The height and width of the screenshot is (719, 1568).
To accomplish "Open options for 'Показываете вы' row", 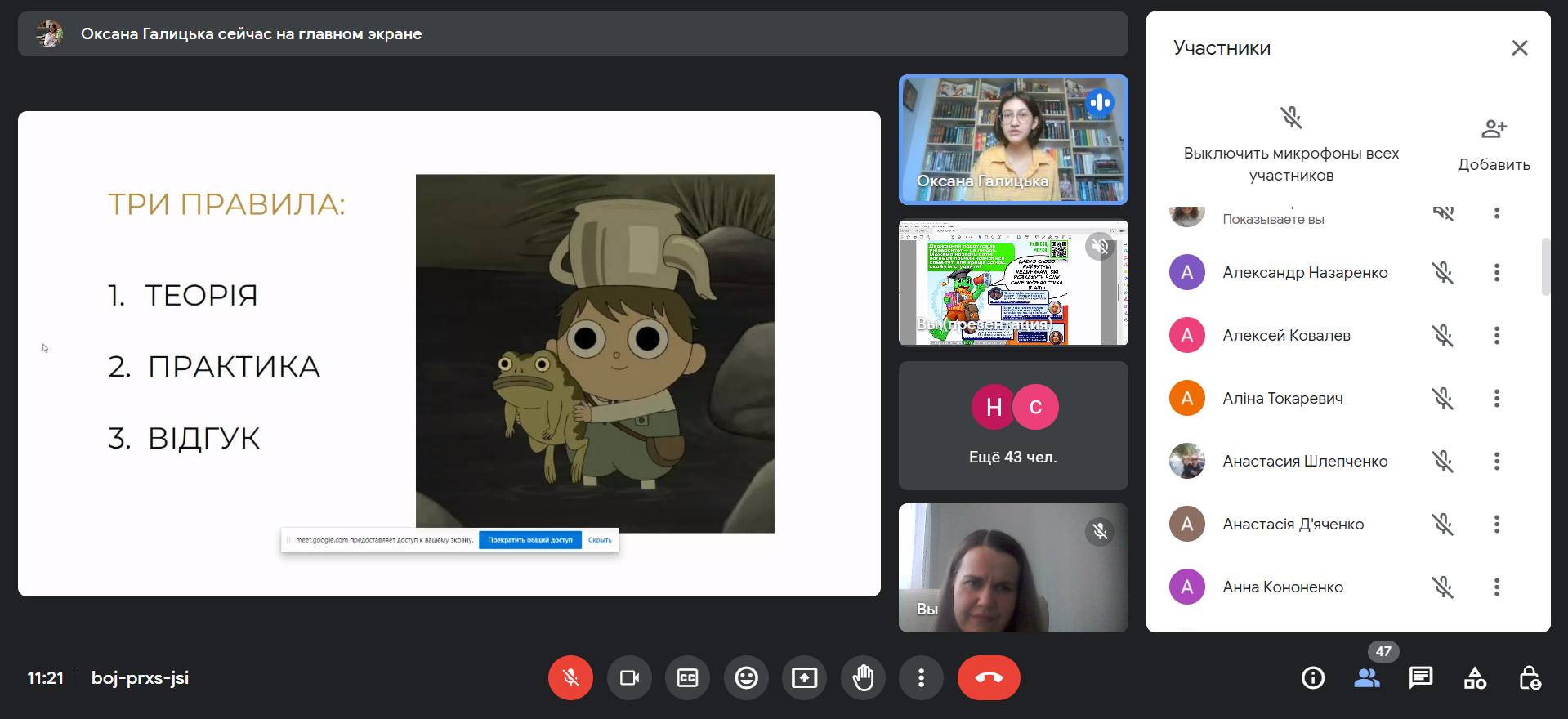I will [x=1497, y=213].
